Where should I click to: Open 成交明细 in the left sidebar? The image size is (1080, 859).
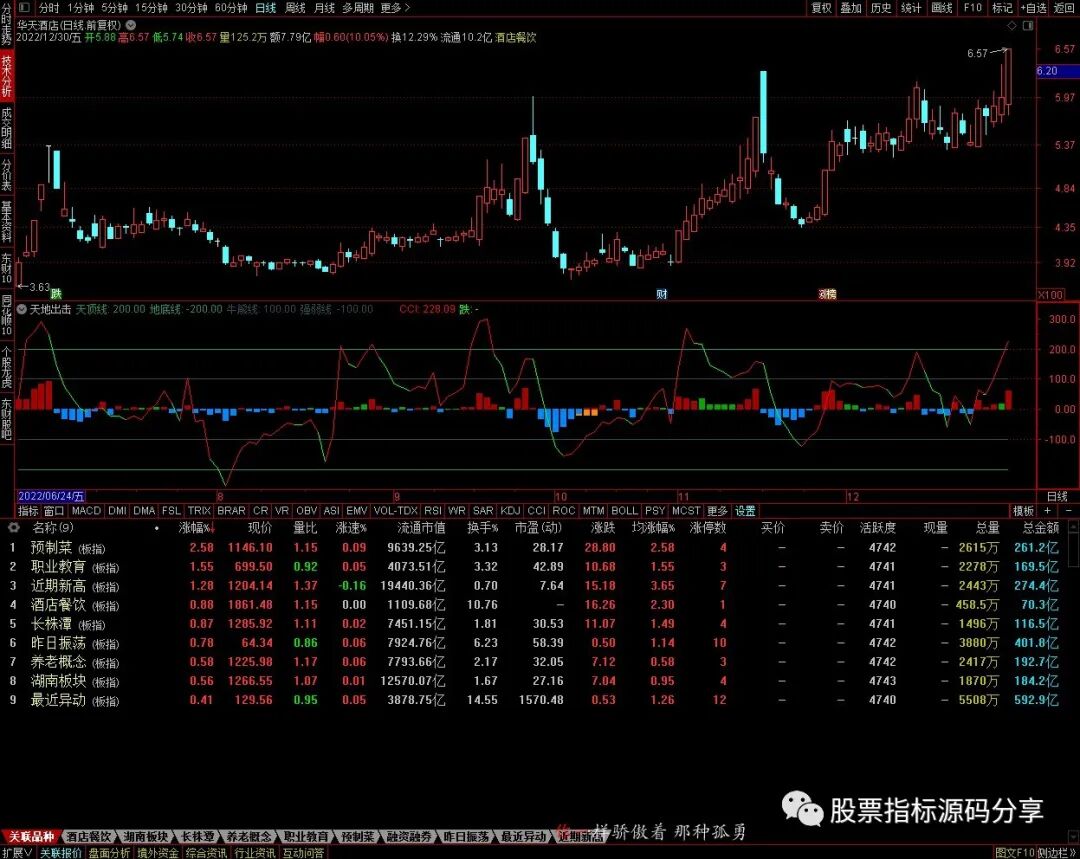pos(6,127)
